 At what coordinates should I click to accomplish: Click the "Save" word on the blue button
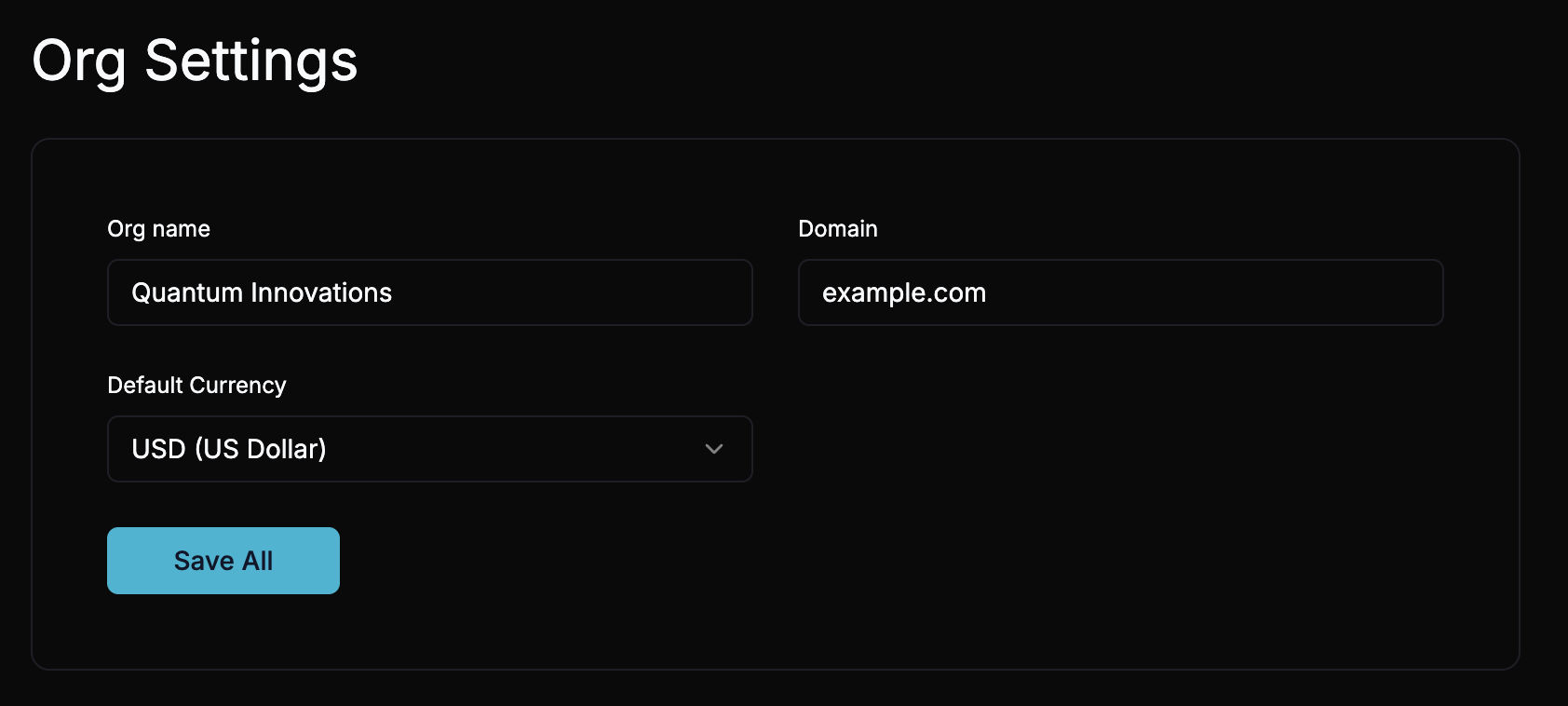pyautogui.click(x=204, y=561)
